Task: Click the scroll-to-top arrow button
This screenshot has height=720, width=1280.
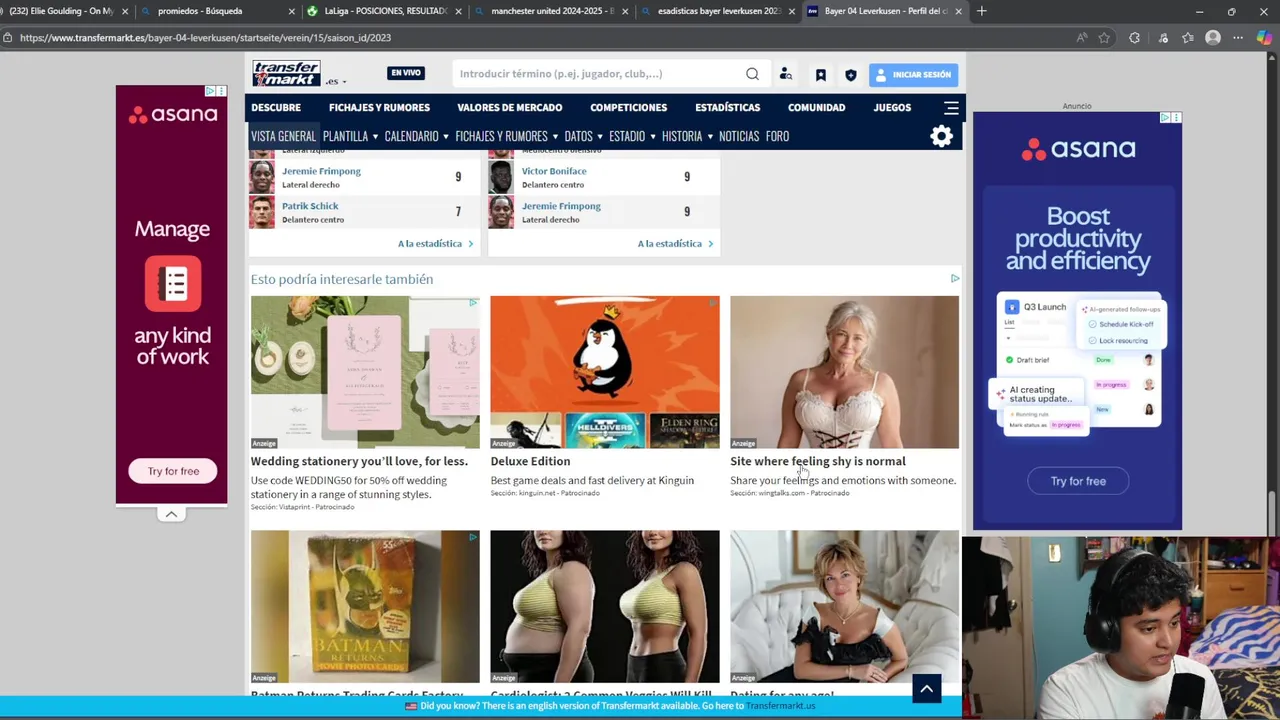Action: 926,688
